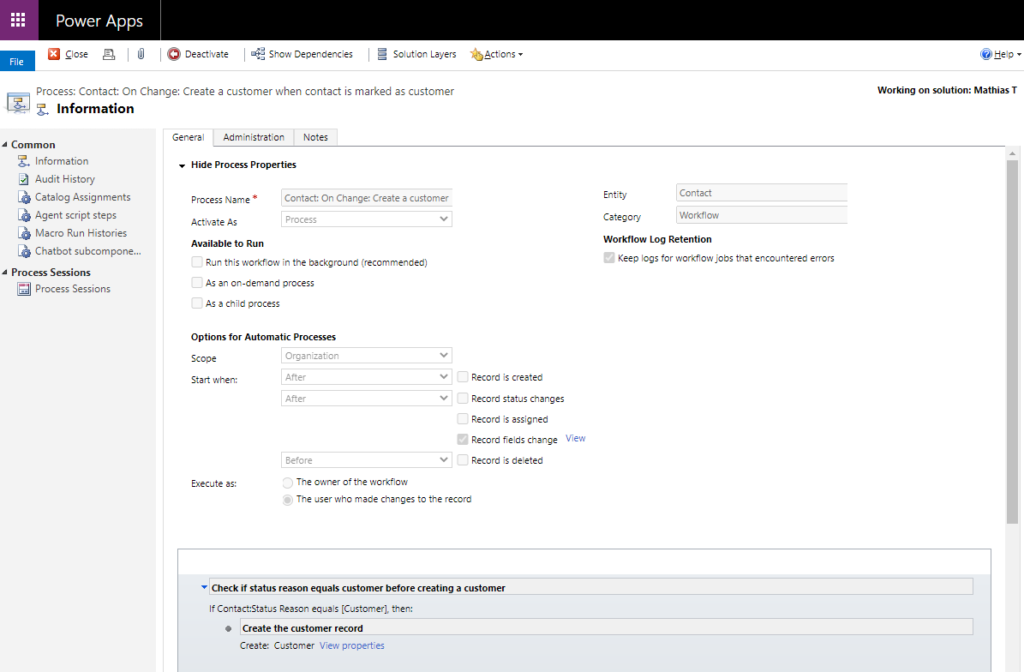This screenshot has width=1024, height=672.
Task: Click the Close button label
Action: (76, 54)
